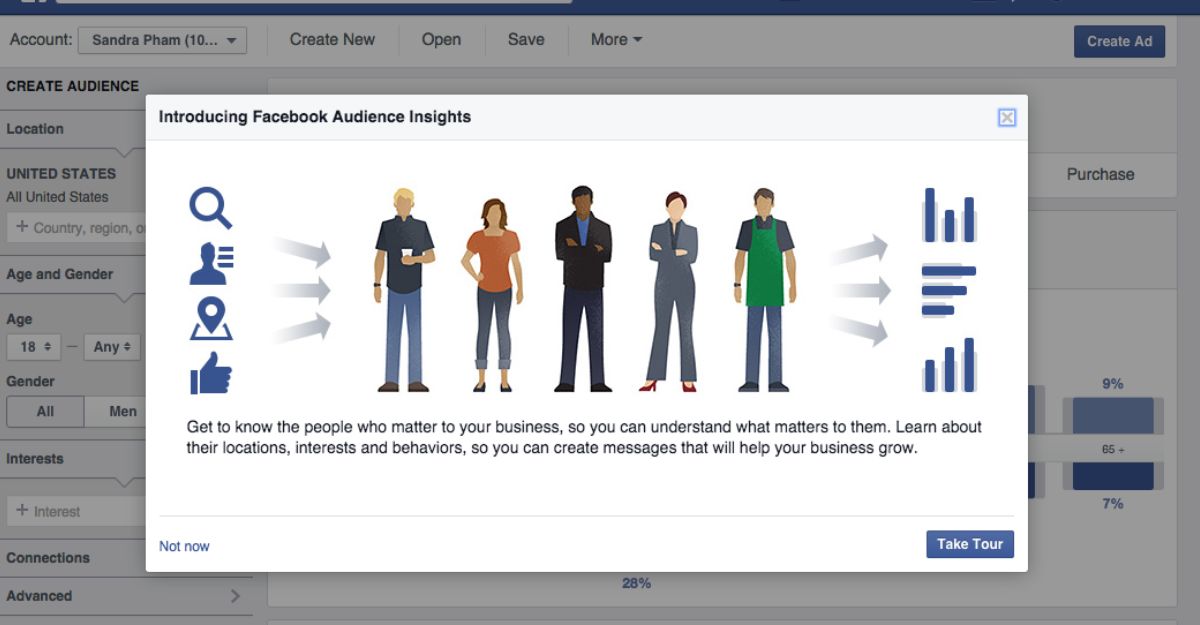Focus the Country, region location input
1200x625 pixels.
click(x=77, y=227)
